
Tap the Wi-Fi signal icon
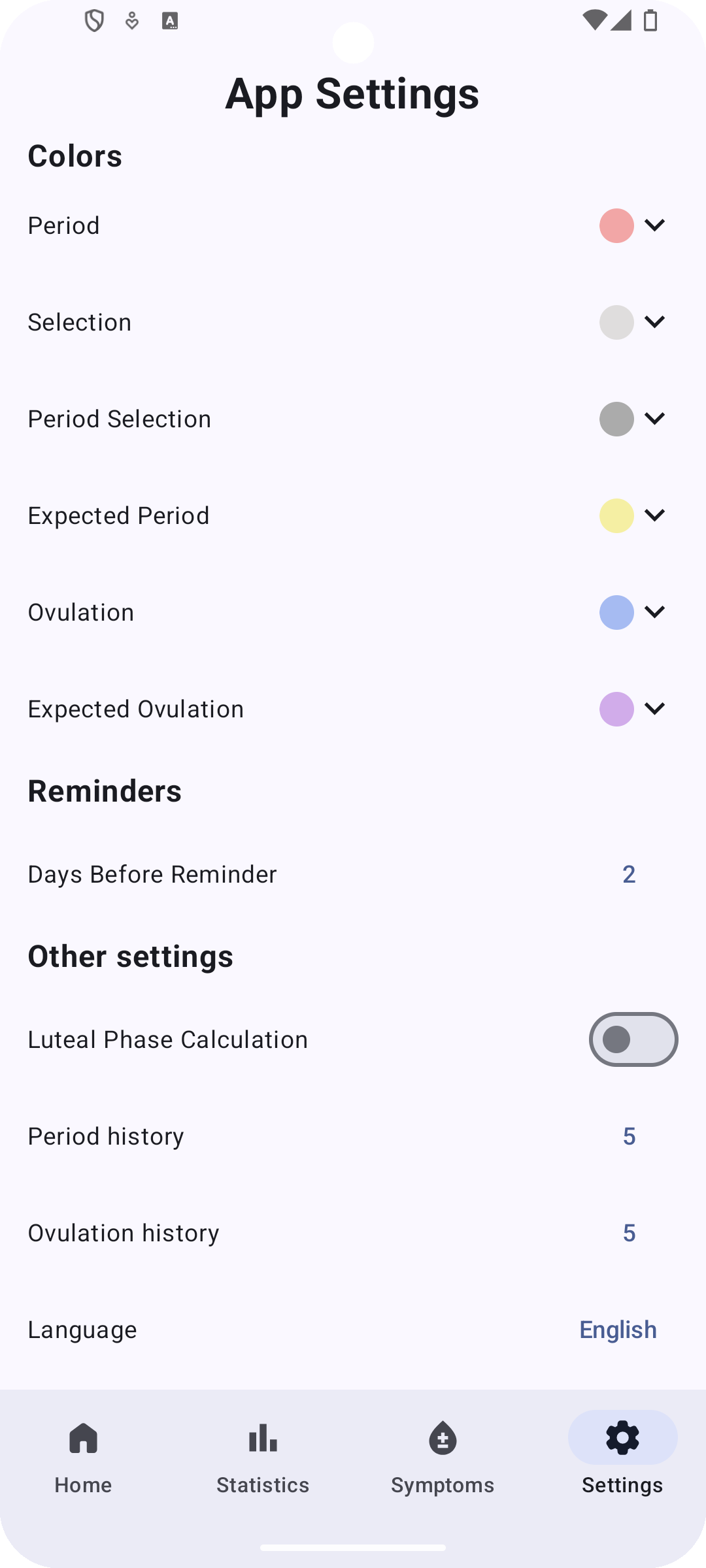[x=594, y=21]
